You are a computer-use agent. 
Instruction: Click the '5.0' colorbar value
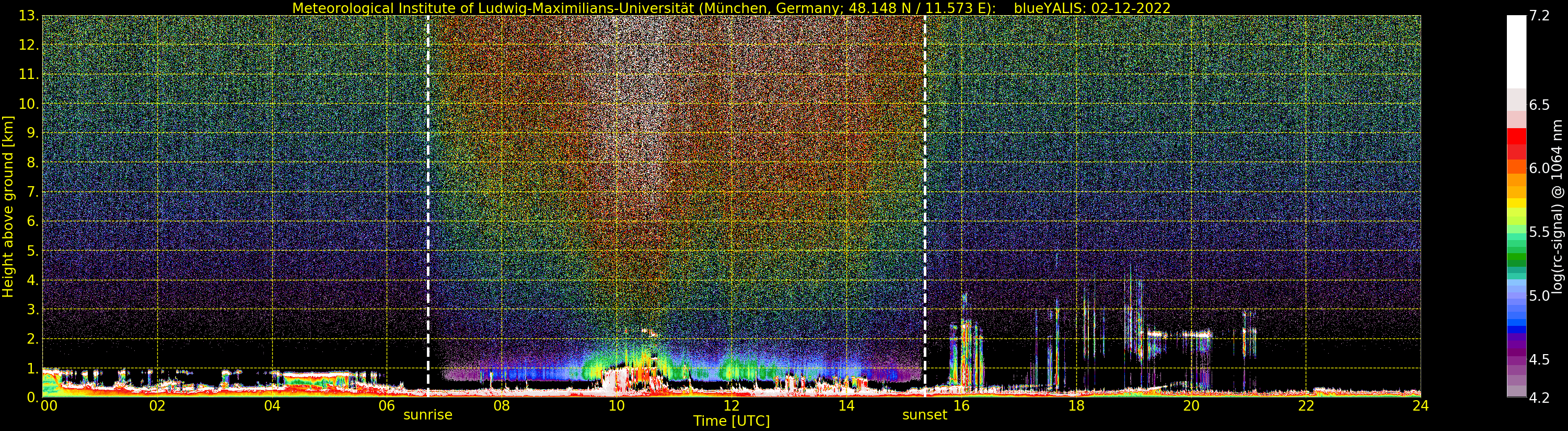click(1539, 296)
